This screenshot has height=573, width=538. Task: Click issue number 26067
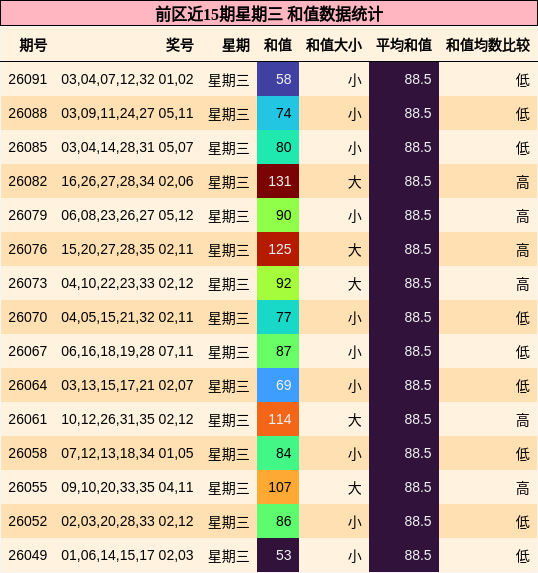click(28, 351)
